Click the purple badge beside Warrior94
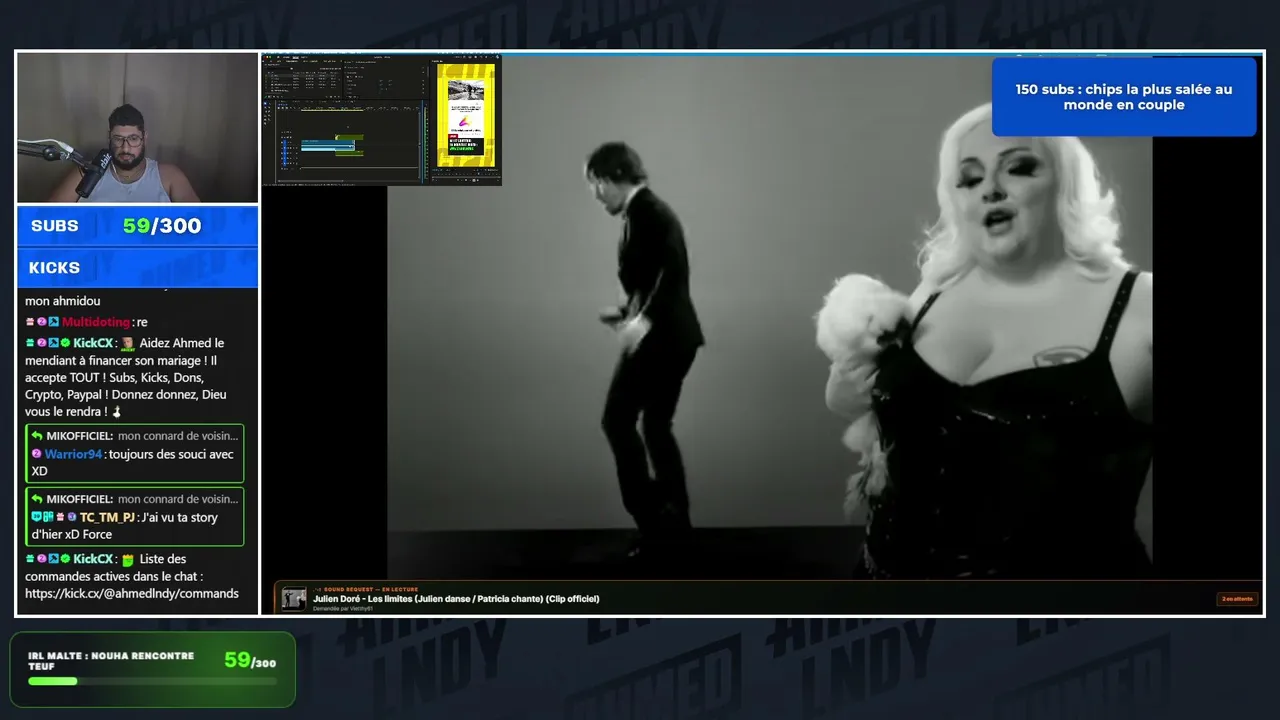Image resolution: width=1280 pixels, height=720 pixels. click(x=36, y=454)
